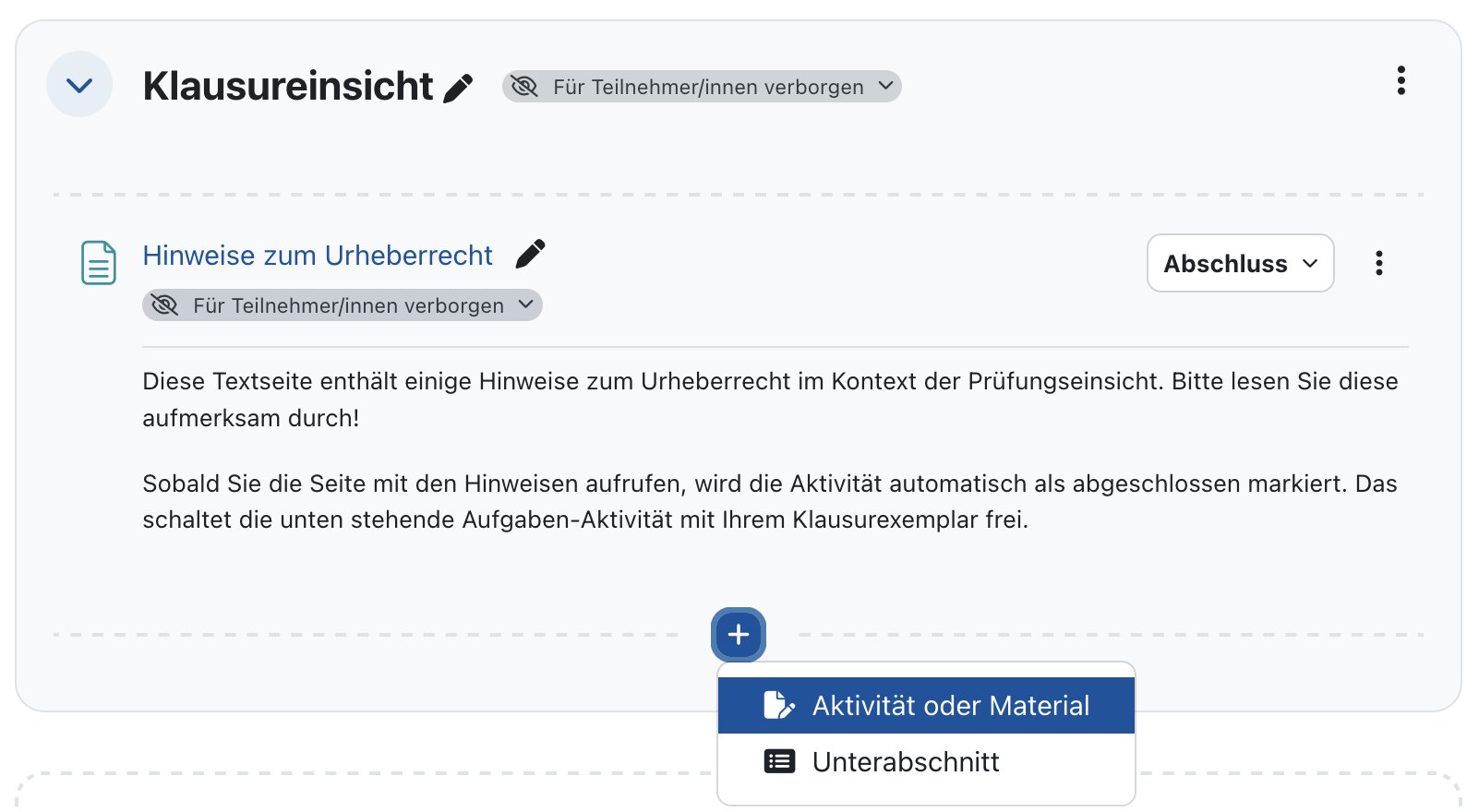Open the activity visibility dropdown chevron

point(526,304)
